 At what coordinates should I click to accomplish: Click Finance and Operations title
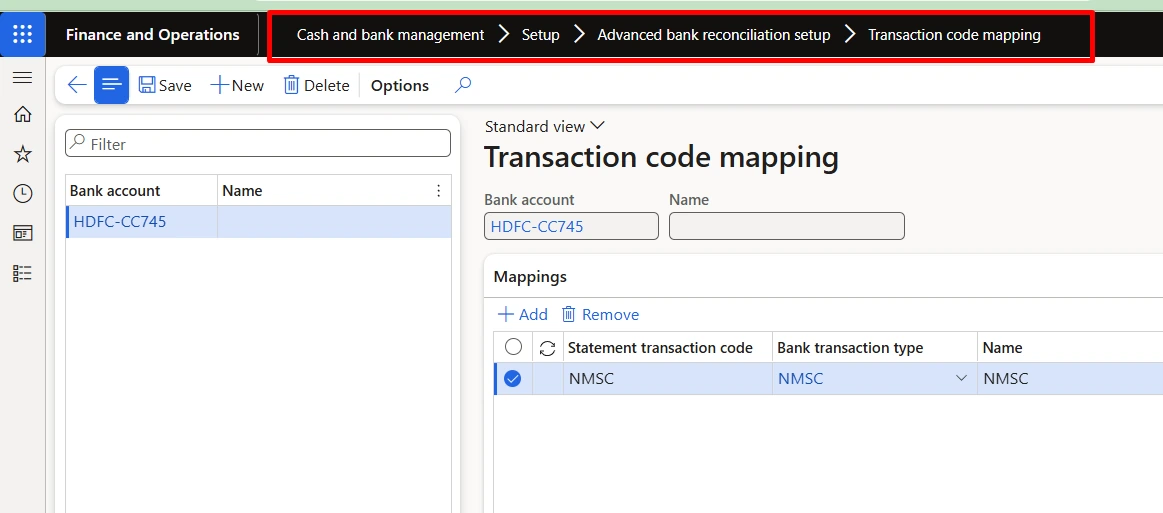152,35
